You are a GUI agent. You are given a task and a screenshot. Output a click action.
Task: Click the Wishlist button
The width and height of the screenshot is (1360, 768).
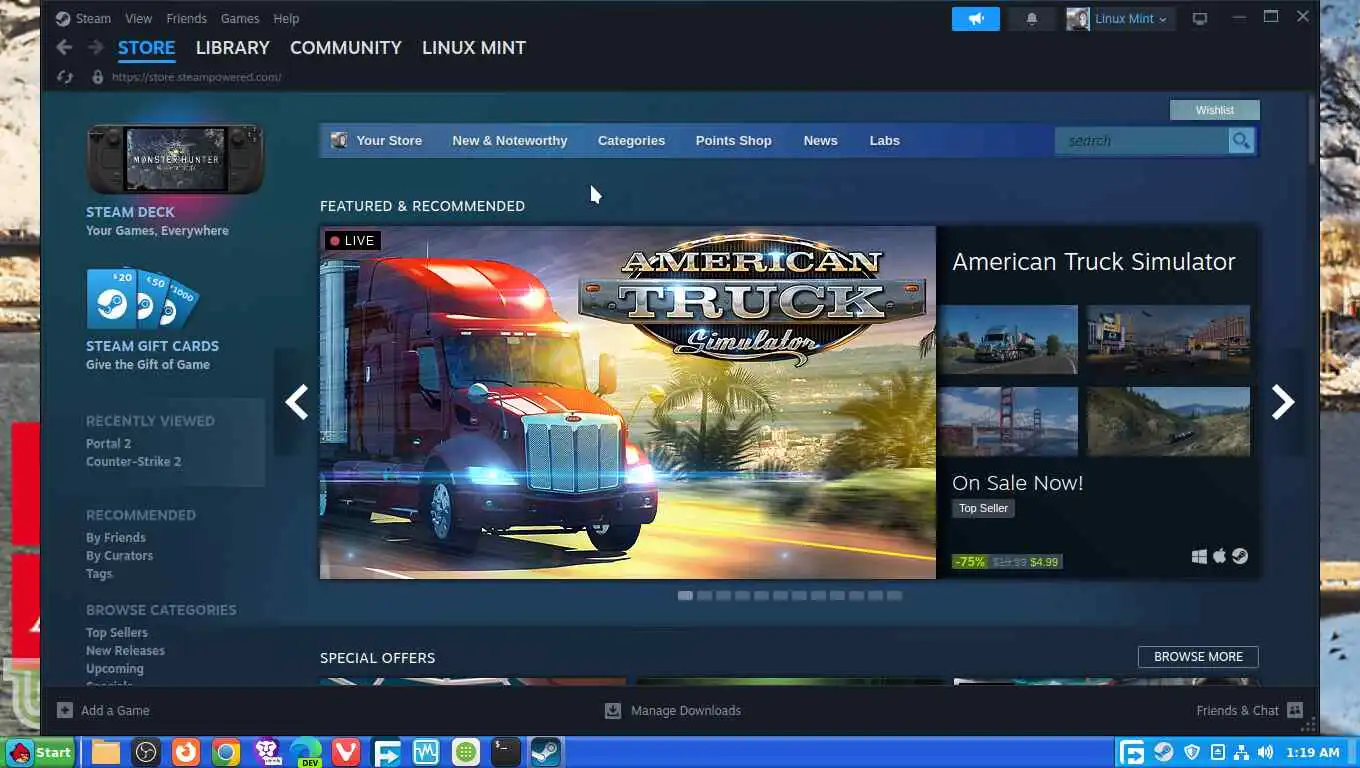tap(1214, 110)
